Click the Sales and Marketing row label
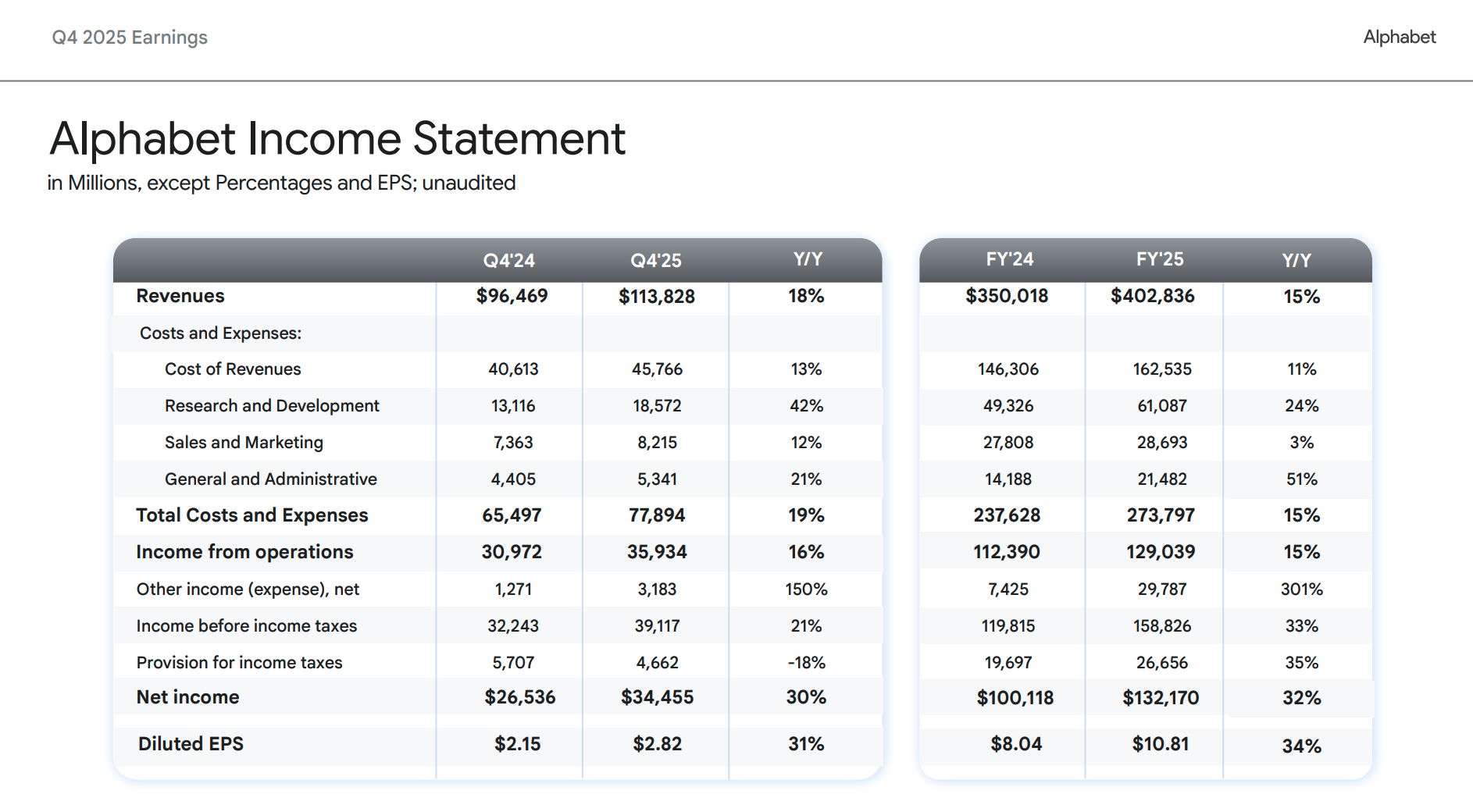Image resolution: width=1473 pixels, height=812 pixels. point(244,443)
